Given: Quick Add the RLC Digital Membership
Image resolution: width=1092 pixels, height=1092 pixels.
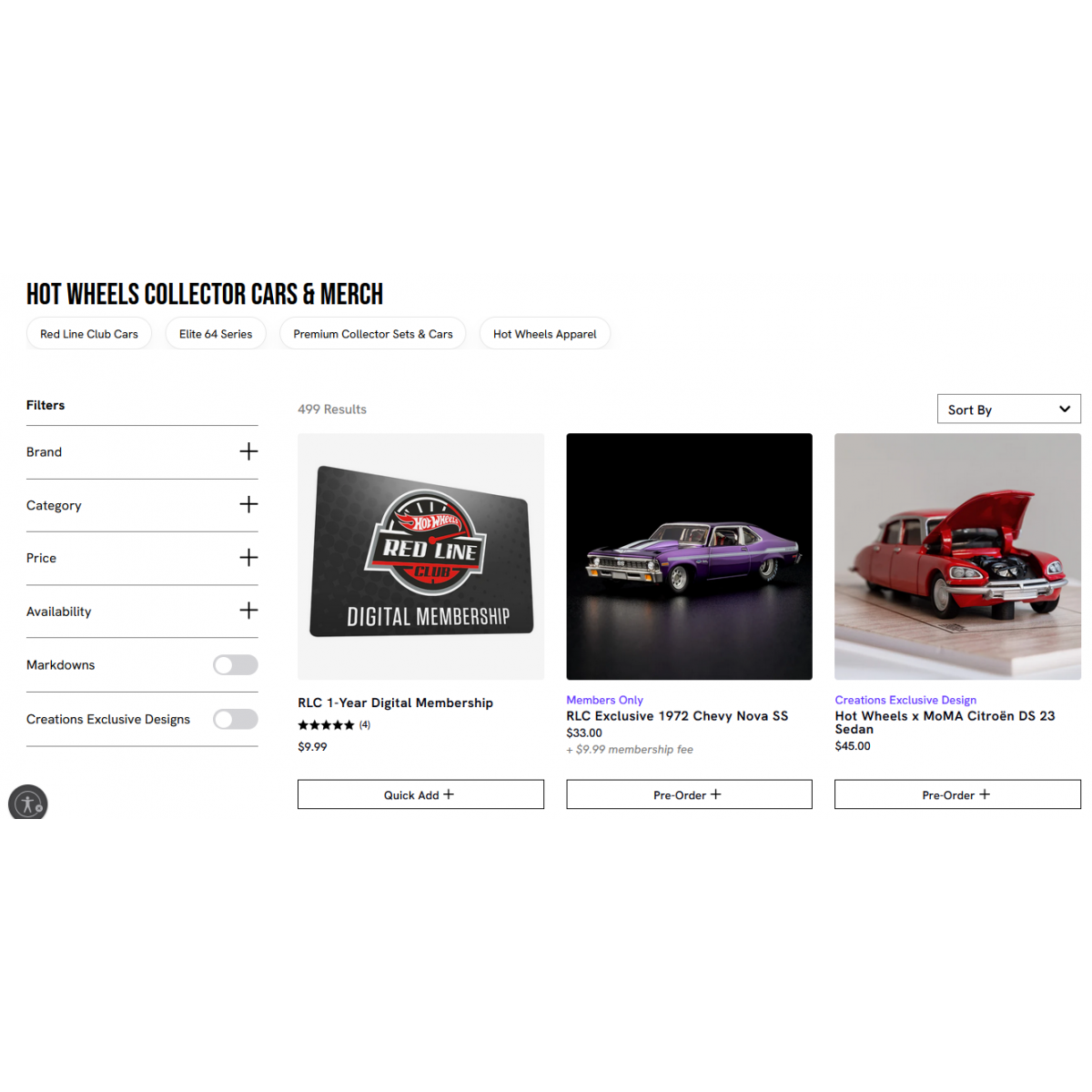Looking at the screenshot, I should pos(420,794).
